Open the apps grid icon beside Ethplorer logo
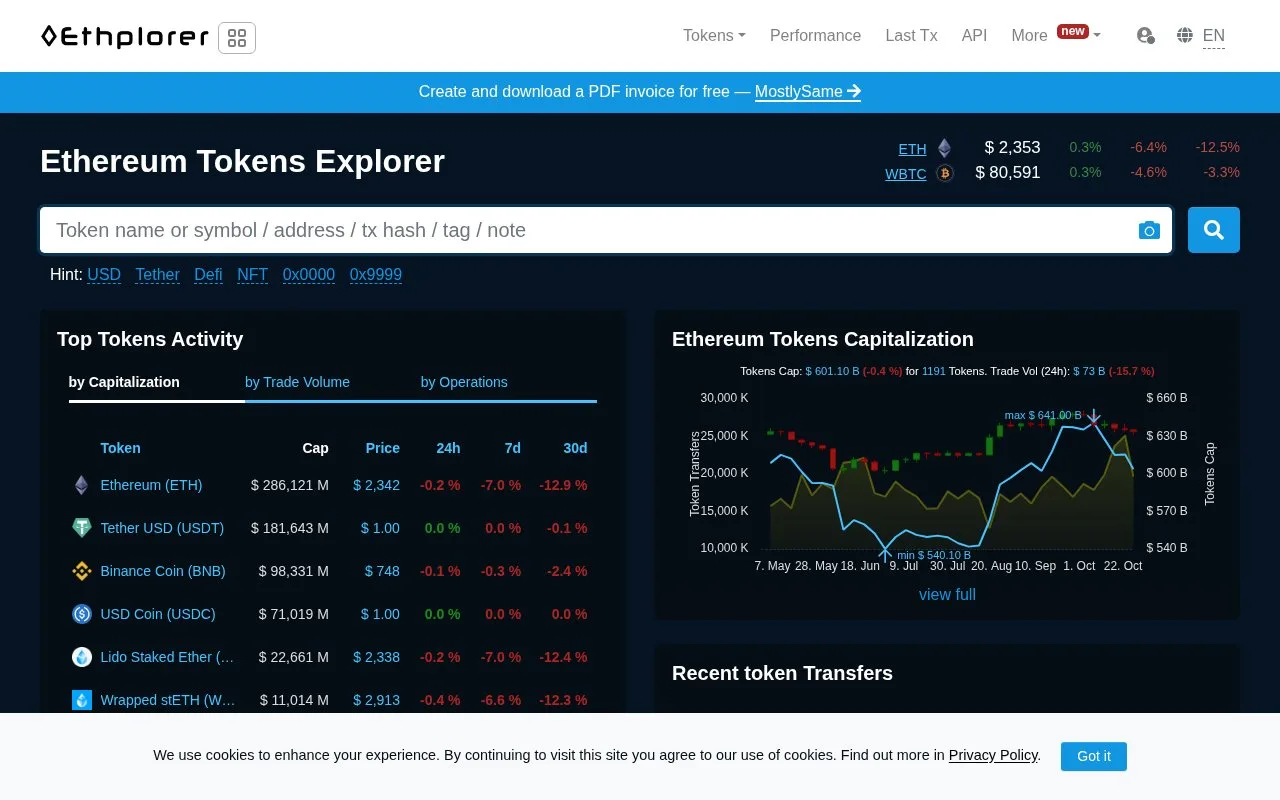Screen dimensions: 1280x800 coord(237,38)
